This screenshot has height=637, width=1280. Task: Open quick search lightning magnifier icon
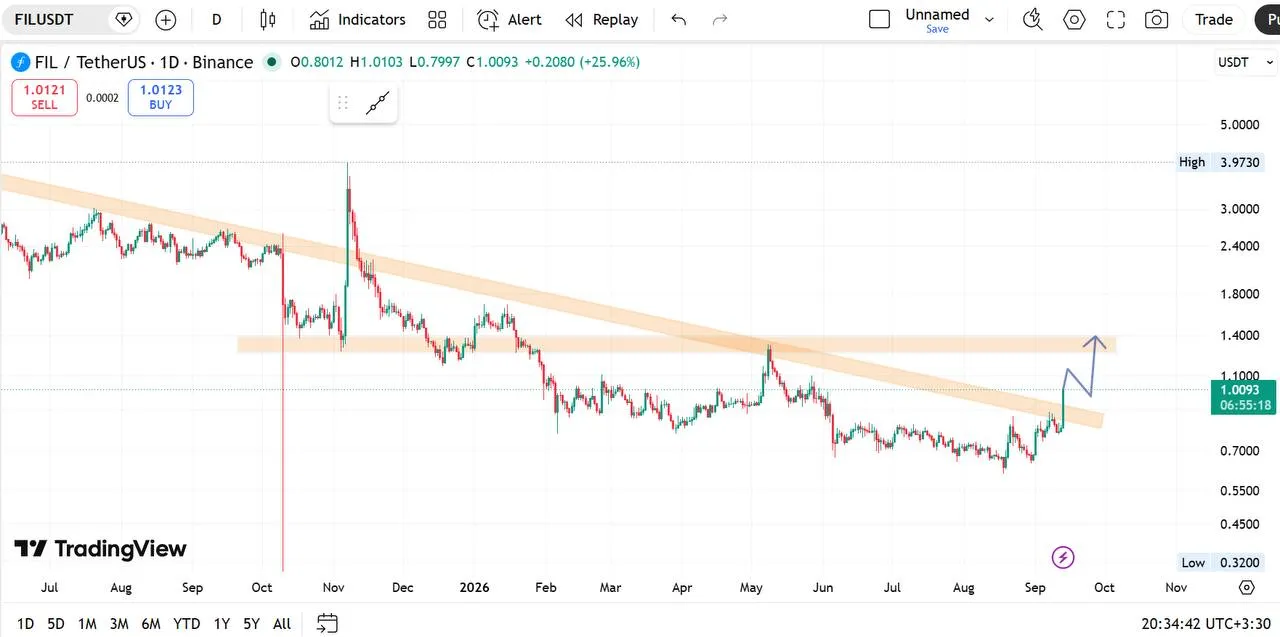[1033, 20]
